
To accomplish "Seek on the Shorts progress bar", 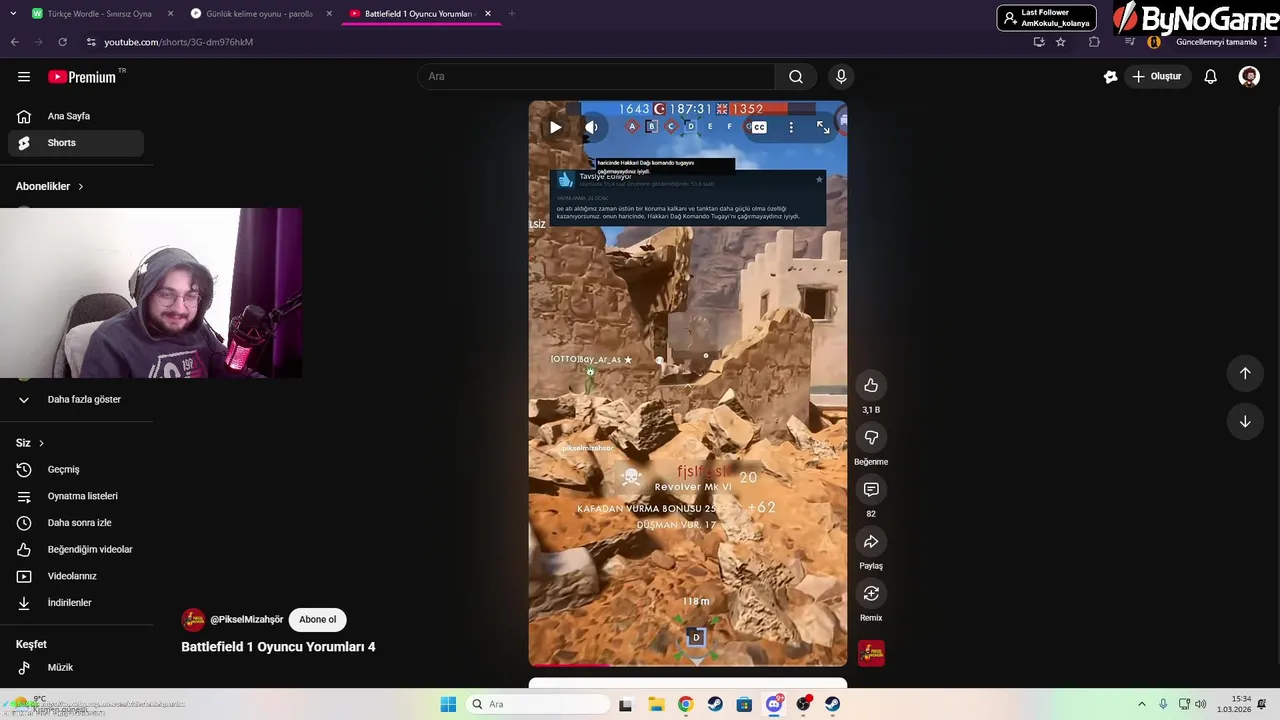I will click(688, 665).
